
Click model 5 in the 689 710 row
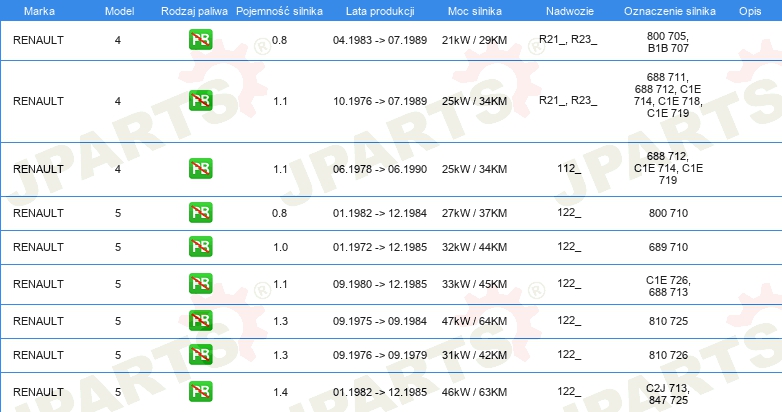tap(118, 247)
